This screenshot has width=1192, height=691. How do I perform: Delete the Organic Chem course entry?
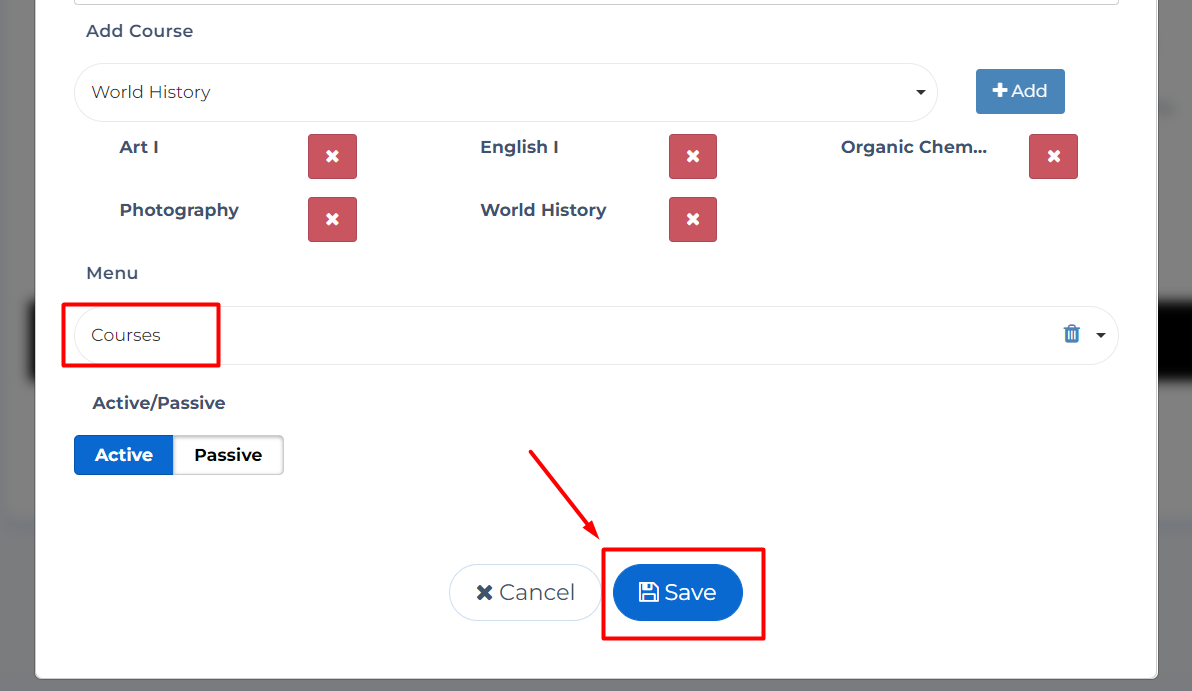tap(1053, 157)
